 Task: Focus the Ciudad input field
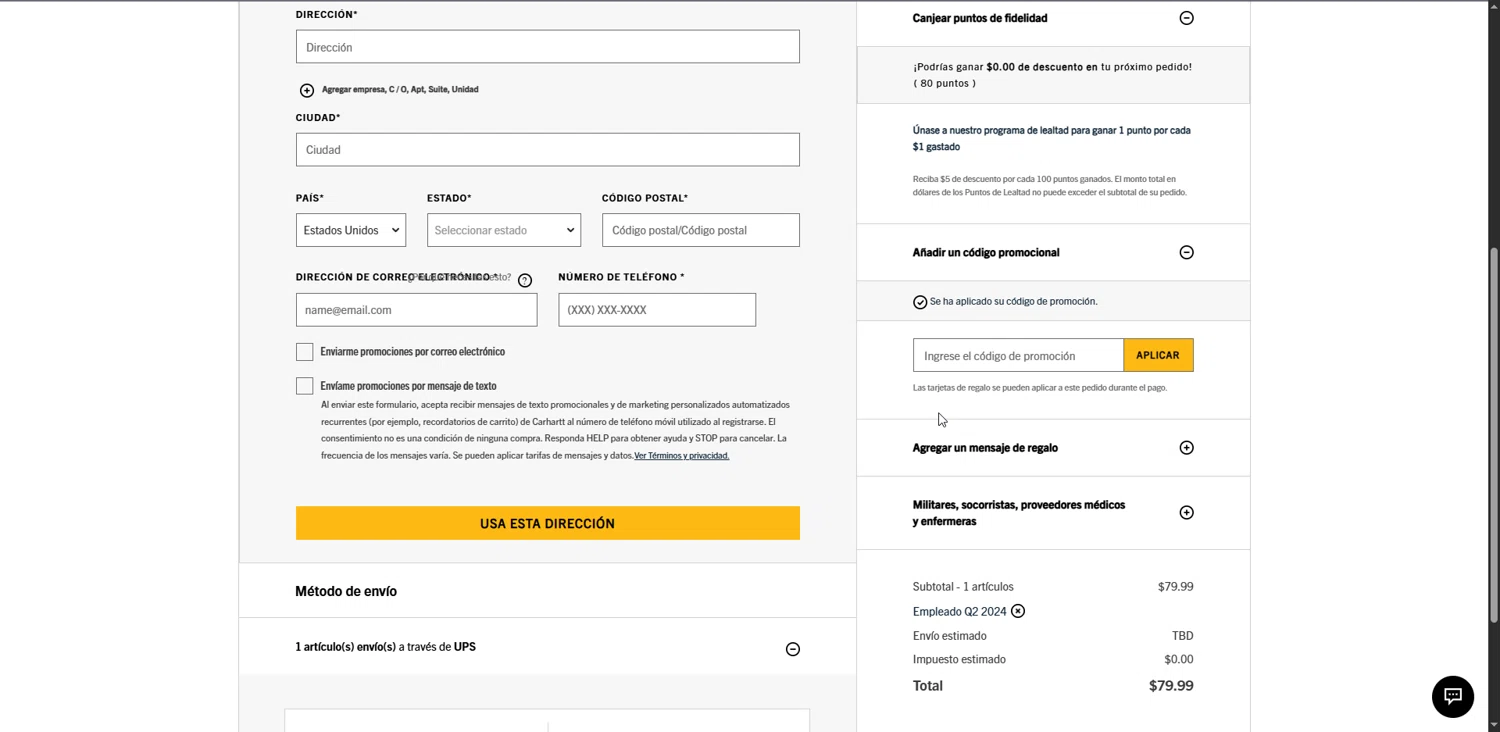pos(548,150)
